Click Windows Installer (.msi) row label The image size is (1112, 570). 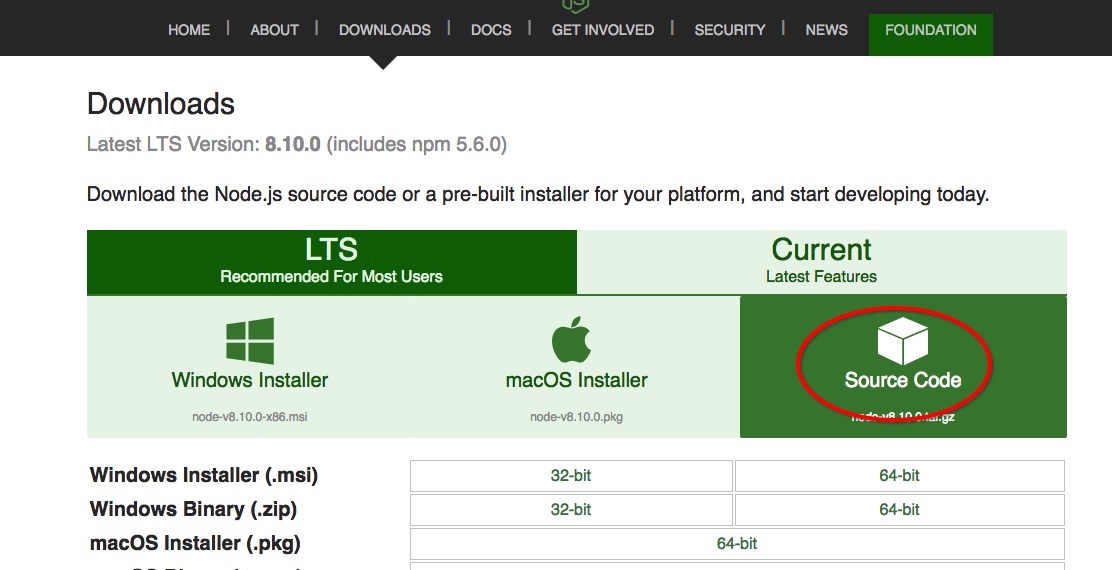pyautogui.click(x=204, y=475)
